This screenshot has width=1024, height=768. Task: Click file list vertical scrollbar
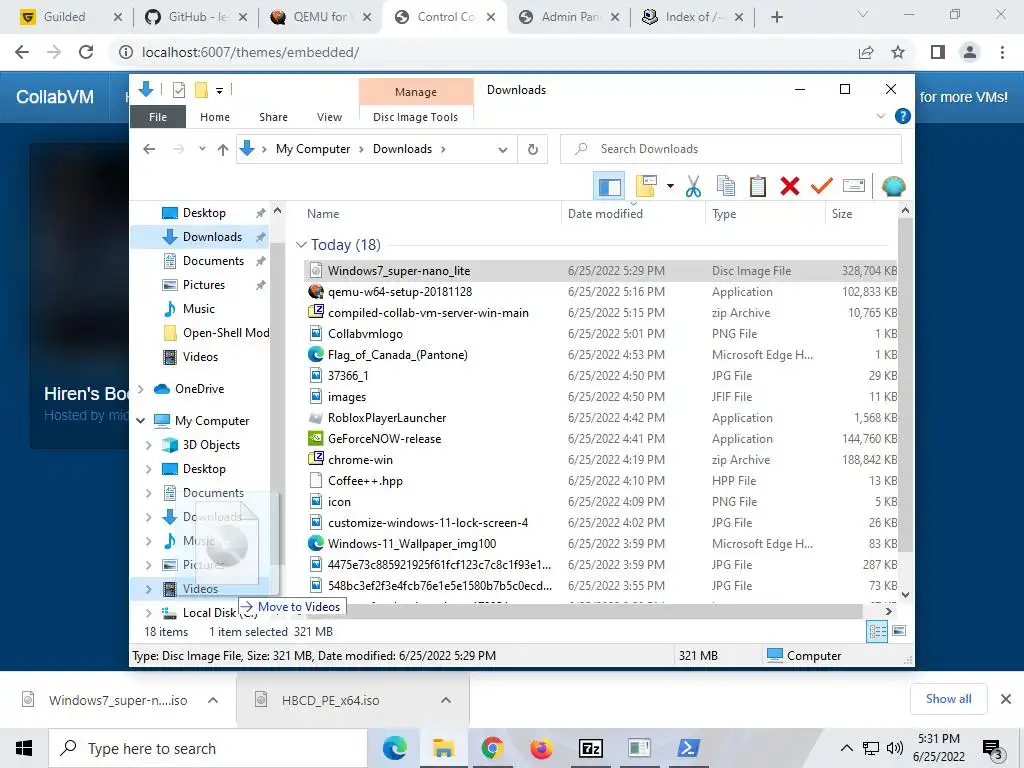905,385
